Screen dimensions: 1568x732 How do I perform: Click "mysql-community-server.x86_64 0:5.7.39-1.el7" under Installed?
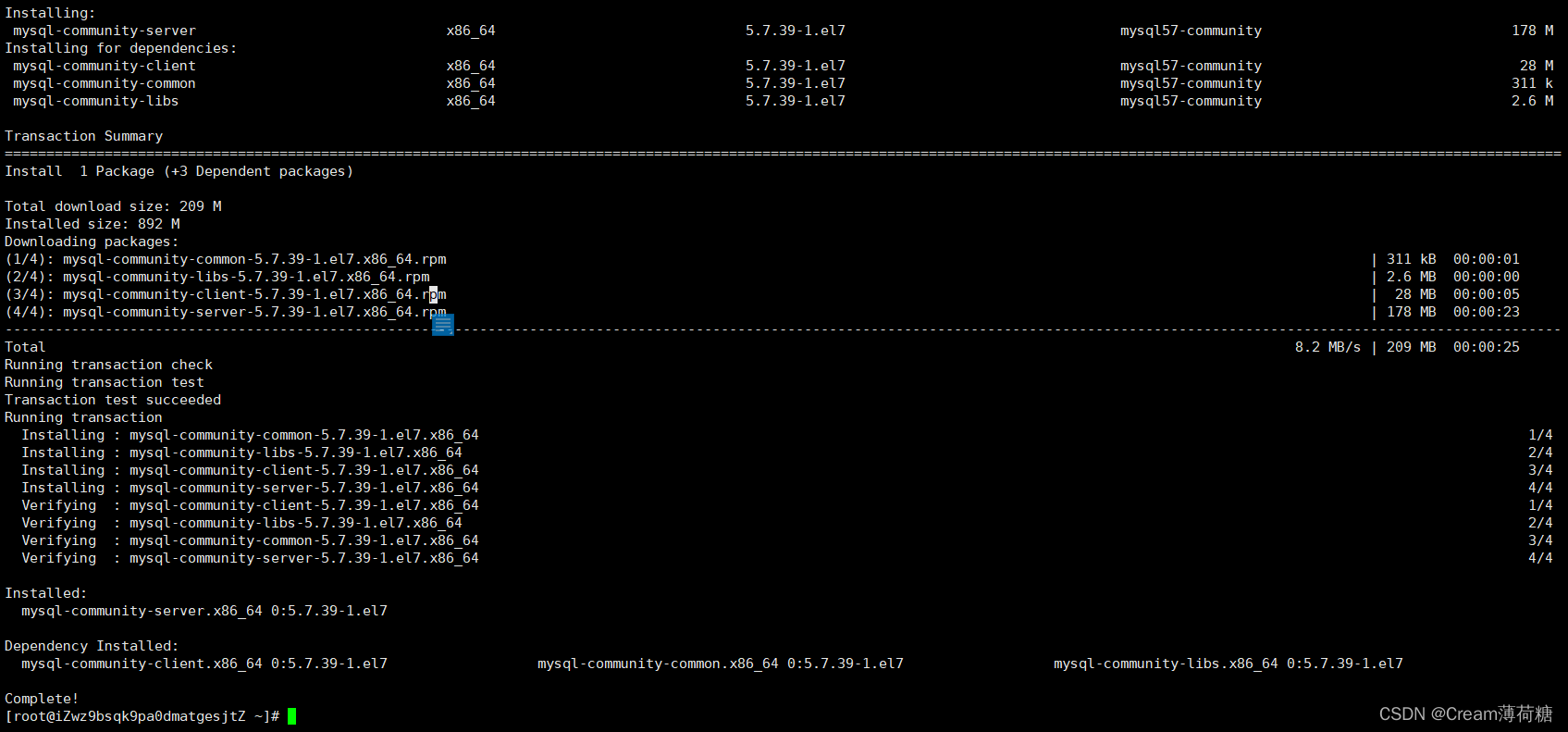[204, 611]
